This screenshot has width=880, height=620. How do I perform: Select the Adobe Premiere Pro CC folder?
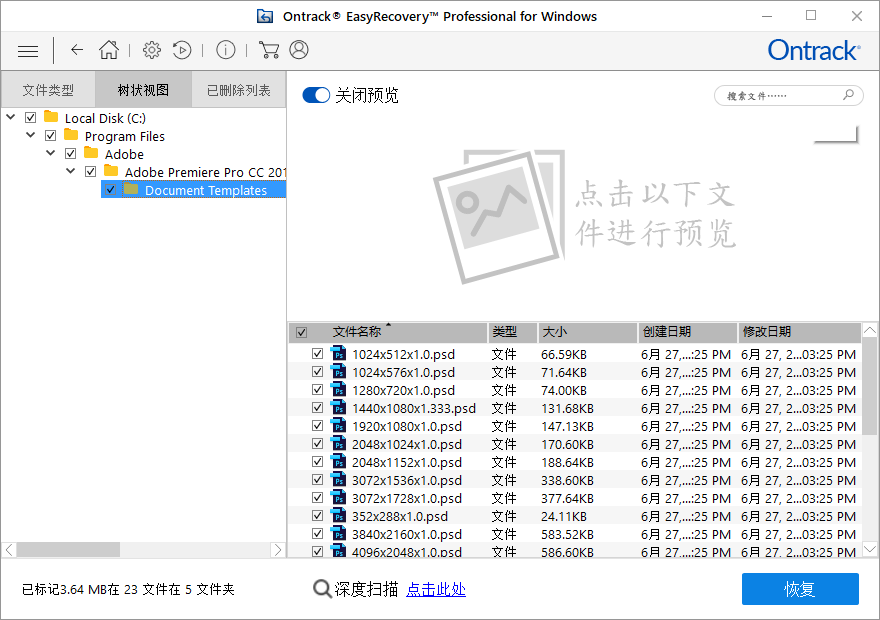coord(205,172)
